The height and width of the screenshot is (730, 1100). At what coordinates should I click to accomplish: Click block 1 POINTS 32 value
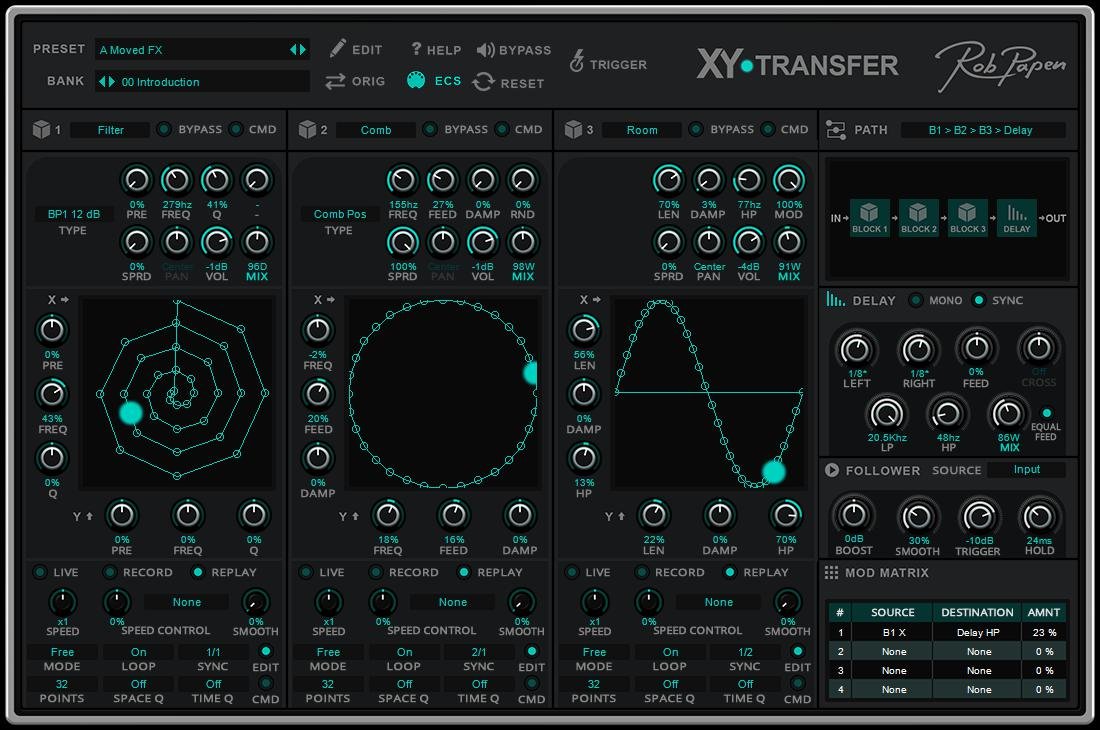pos(62,684)
